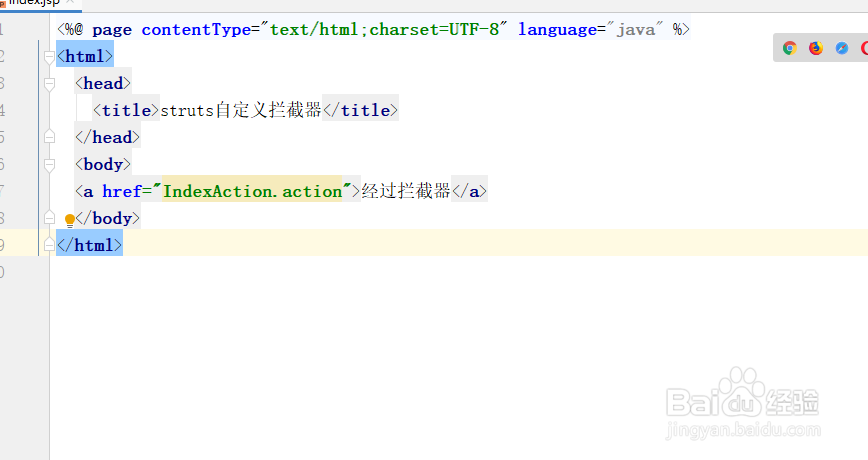Click the IndexAction.action href value
The height and width of the screenshot is (460, 868).
click(x=252, y=192)
